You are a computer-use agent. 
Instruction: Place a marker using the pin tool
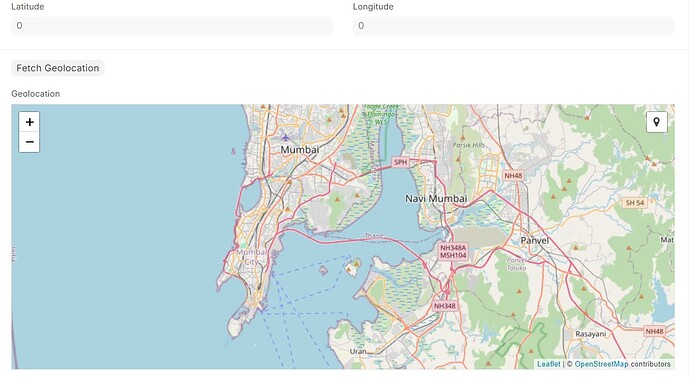click(x=657, y=122)
